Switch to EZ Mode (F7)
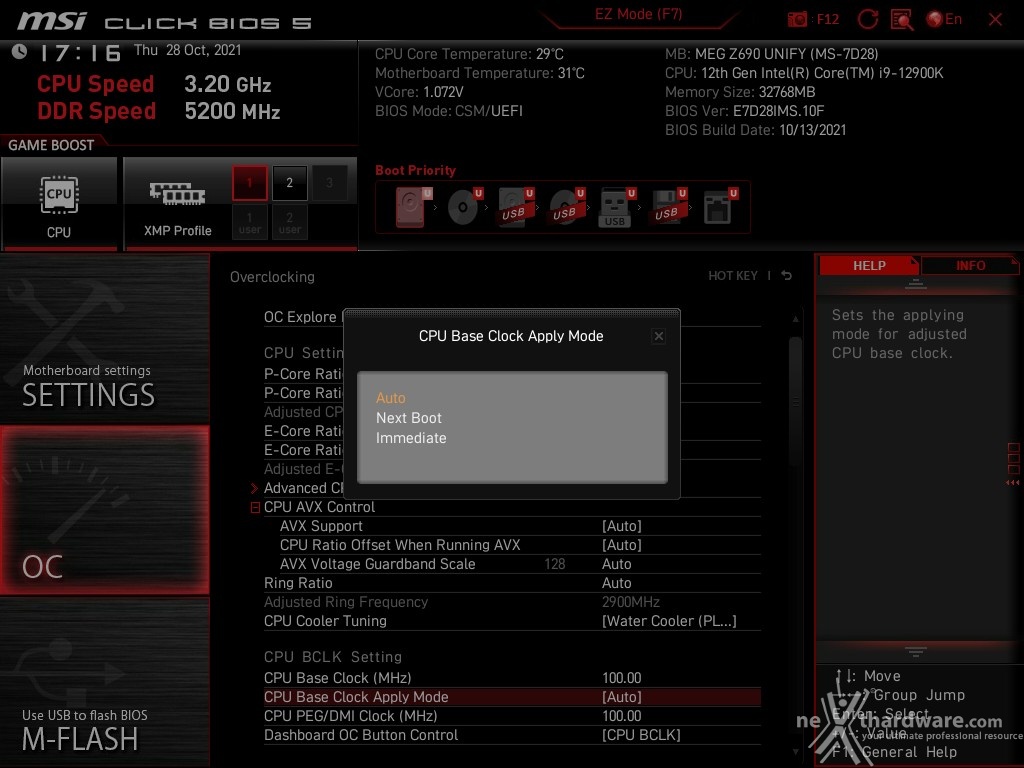This screenshot has height=768, width=1024. (639, 15)
